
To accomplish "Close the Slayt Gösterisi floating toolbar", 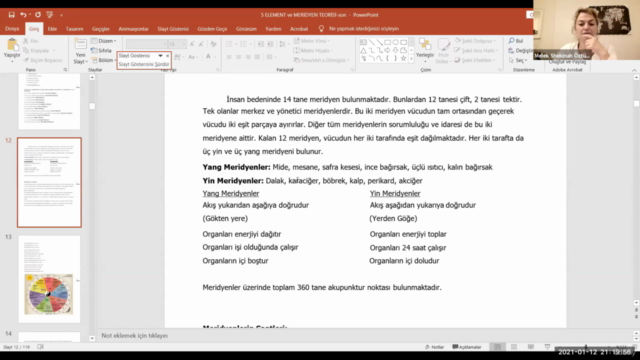I will pyautogui.click(x=167, y=56).
